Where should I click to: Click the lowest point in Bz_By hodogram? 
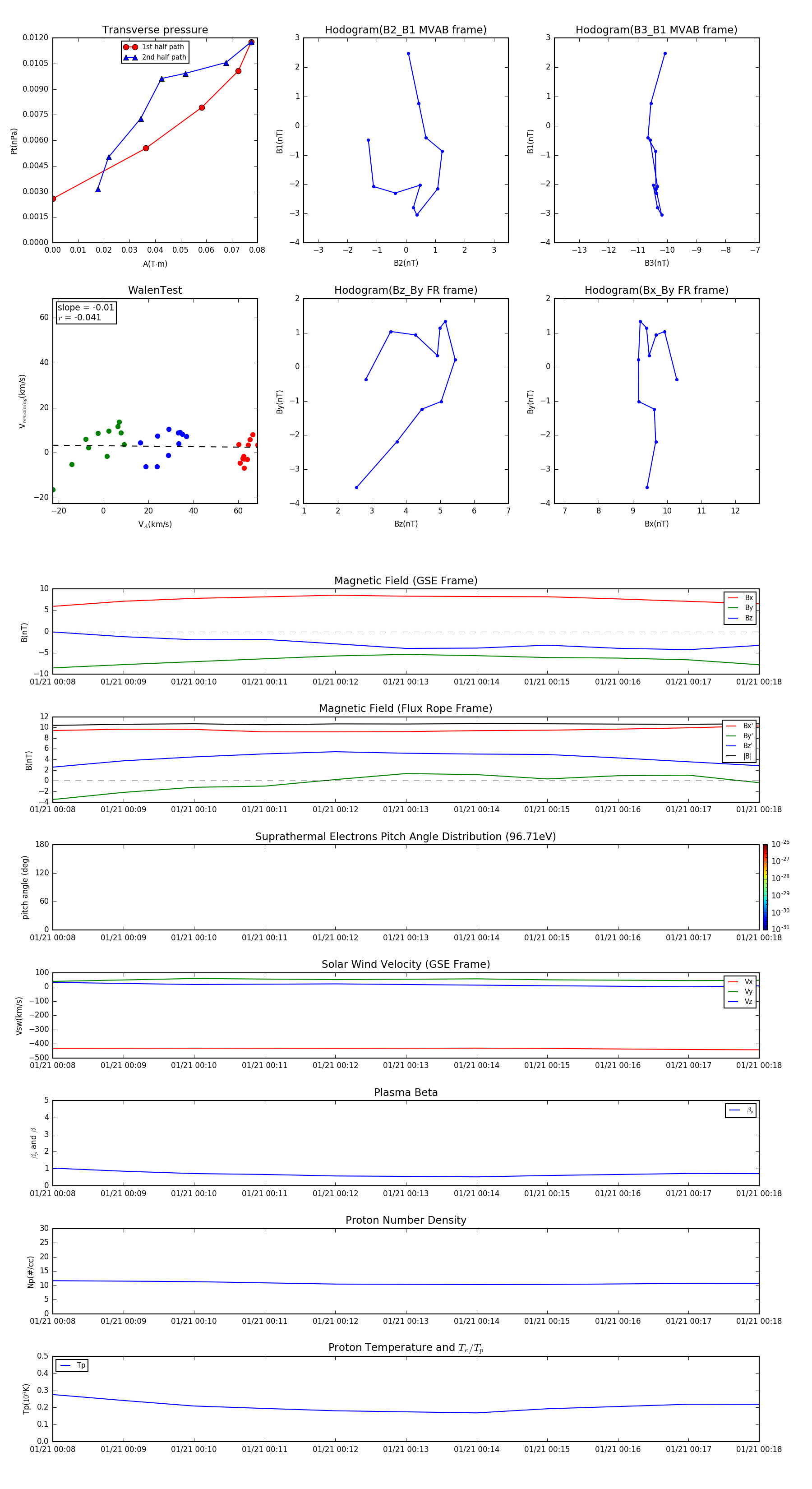[x=356, y=487]
